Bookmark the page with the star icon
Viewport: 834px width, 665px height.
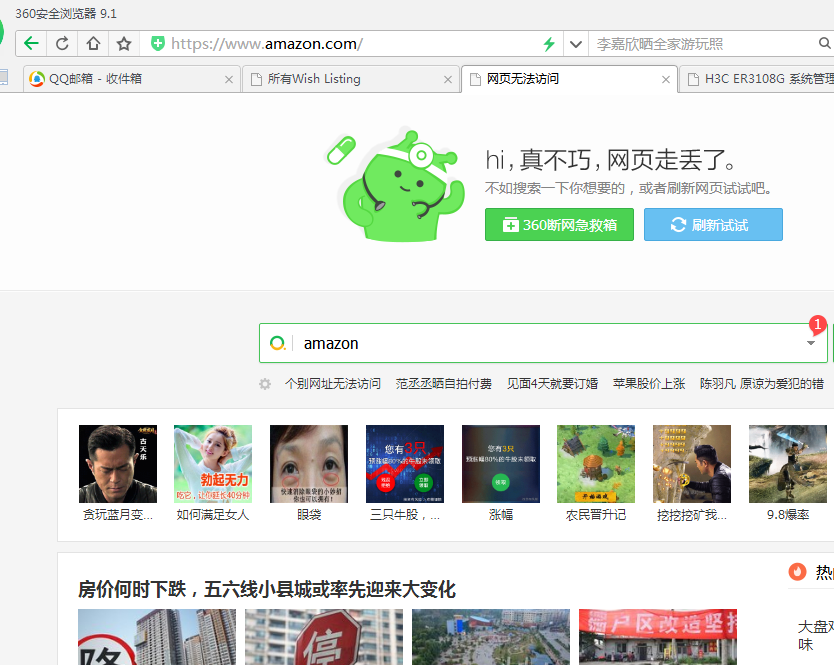click(x=124, y=44)
